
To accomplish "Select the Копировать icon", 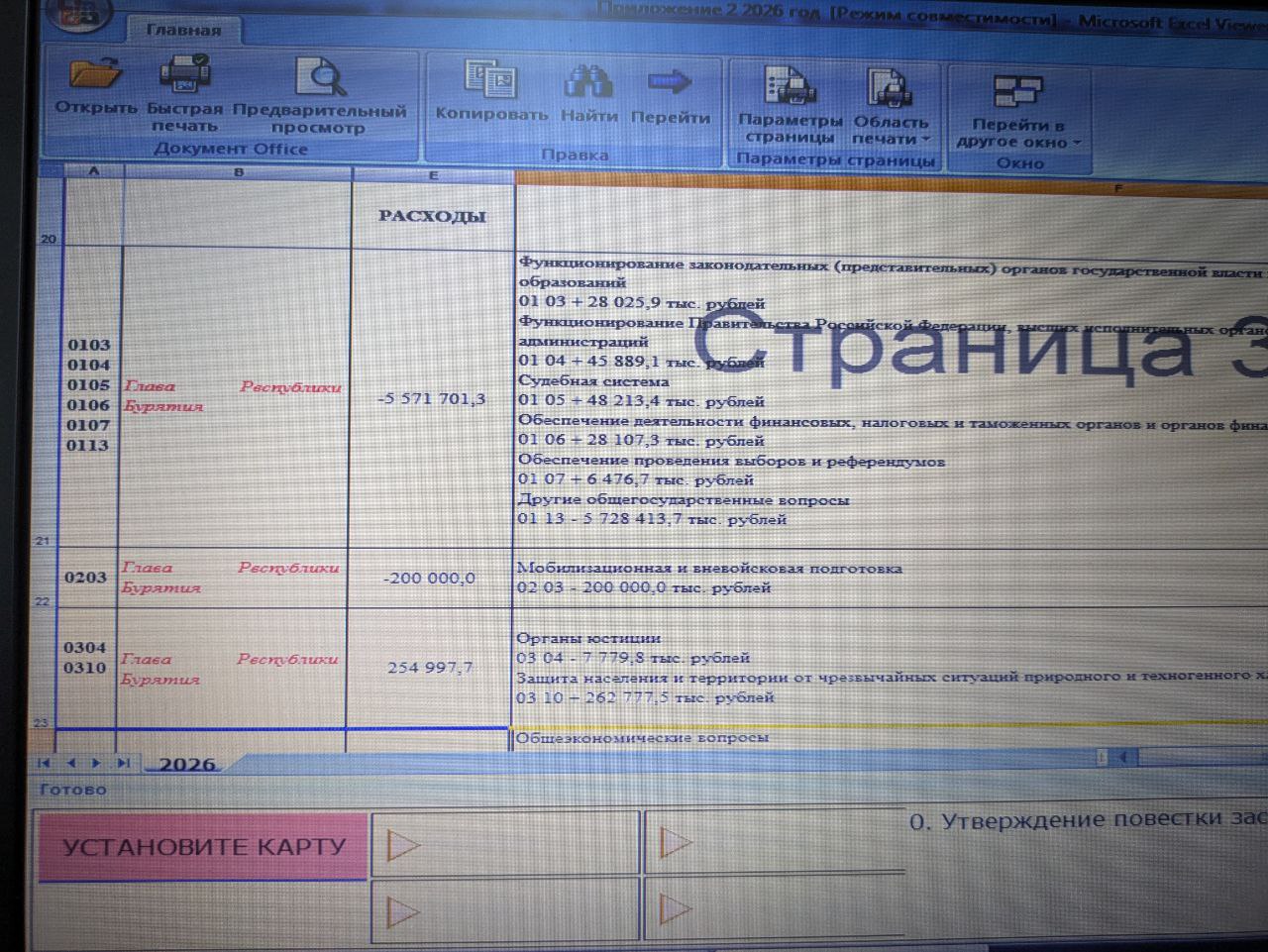I will (x=490, y=84).
